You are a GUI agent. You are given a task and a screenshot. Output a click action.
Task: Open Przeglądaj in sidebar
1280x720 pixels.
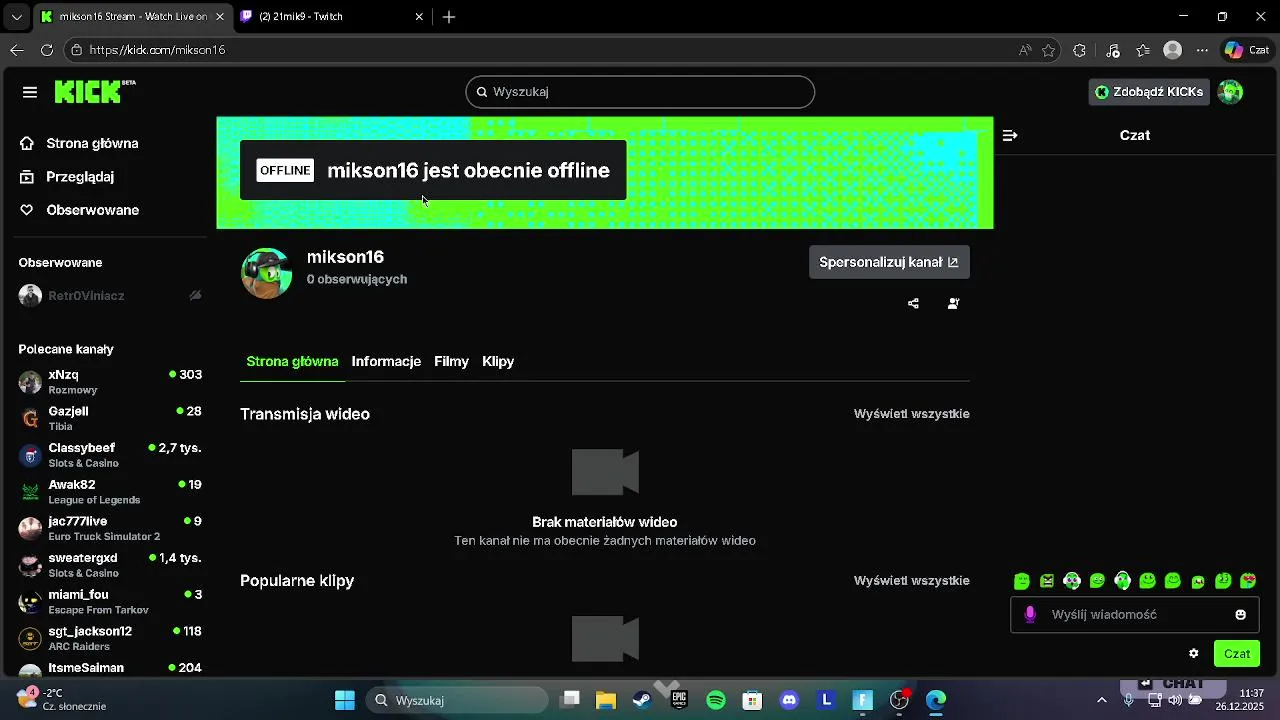[80, 177]
